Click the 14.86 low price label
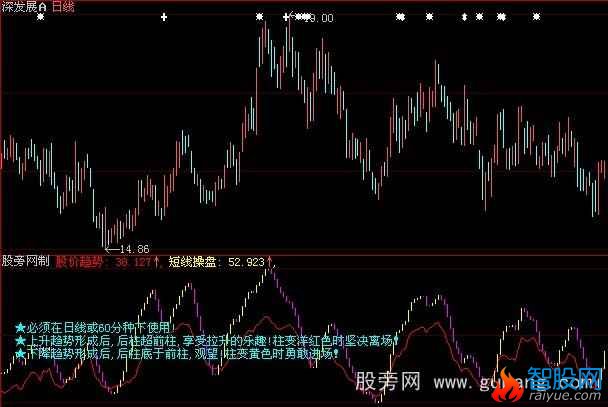 [135, 249]
